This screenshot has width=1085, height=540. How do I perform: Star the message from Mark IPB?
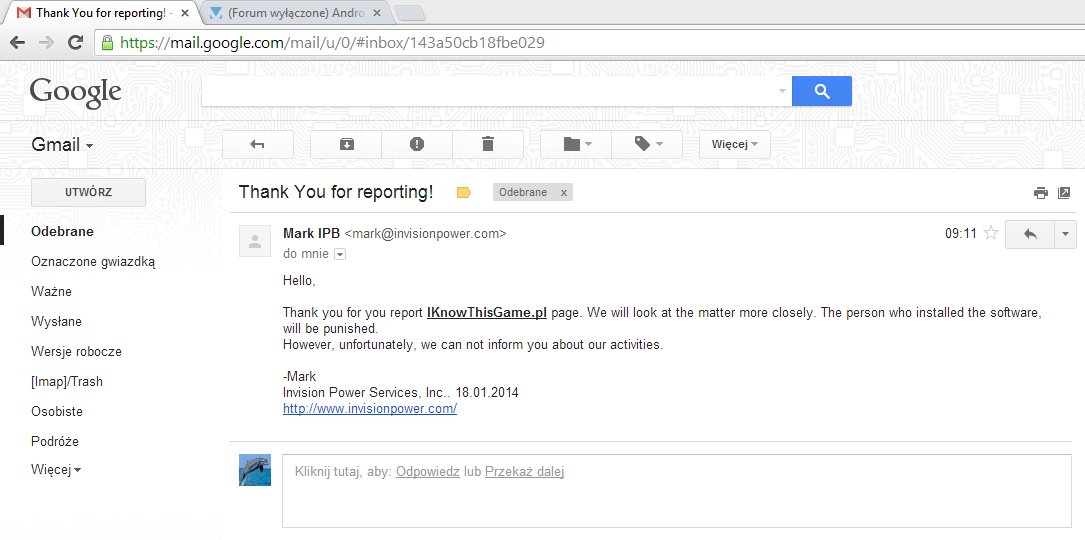point(991,234)
